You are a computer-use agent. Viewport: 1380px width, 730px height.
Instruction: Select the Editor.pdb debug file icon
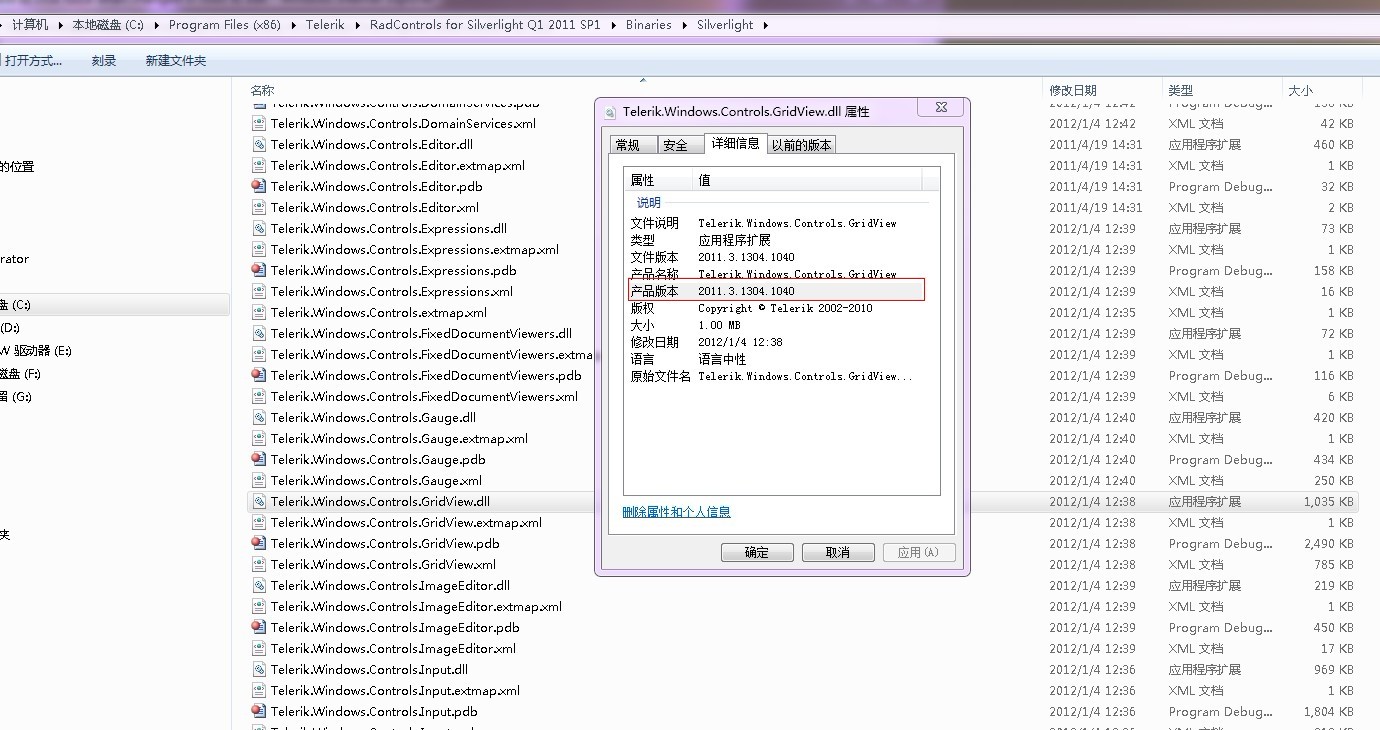[259, 187]
